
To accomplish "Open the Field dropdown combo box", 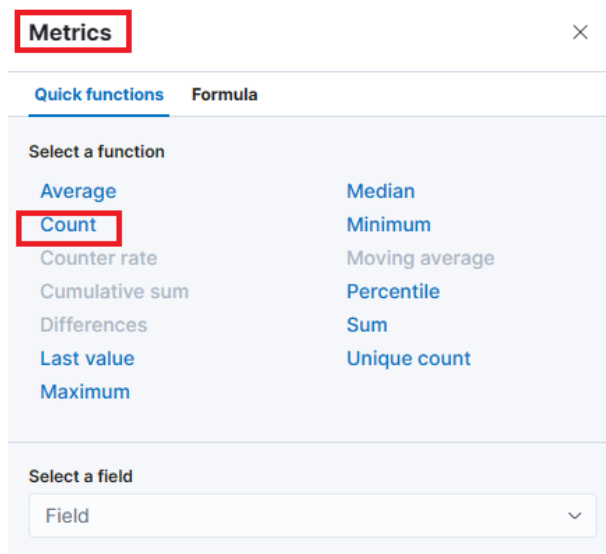I will pyautogui.click(x=300, y=516).
